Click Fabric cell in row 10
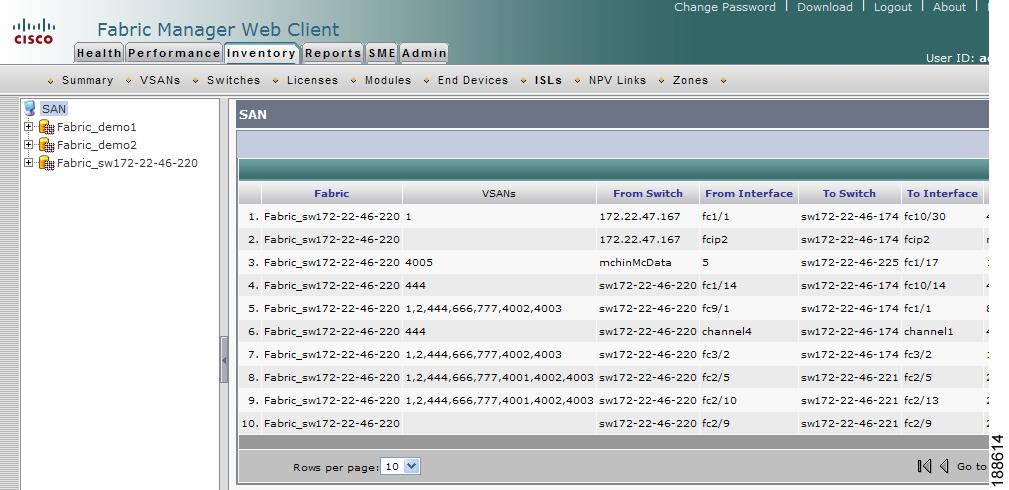Screen dimensions: 1009x490 click(x=331, y=424)
